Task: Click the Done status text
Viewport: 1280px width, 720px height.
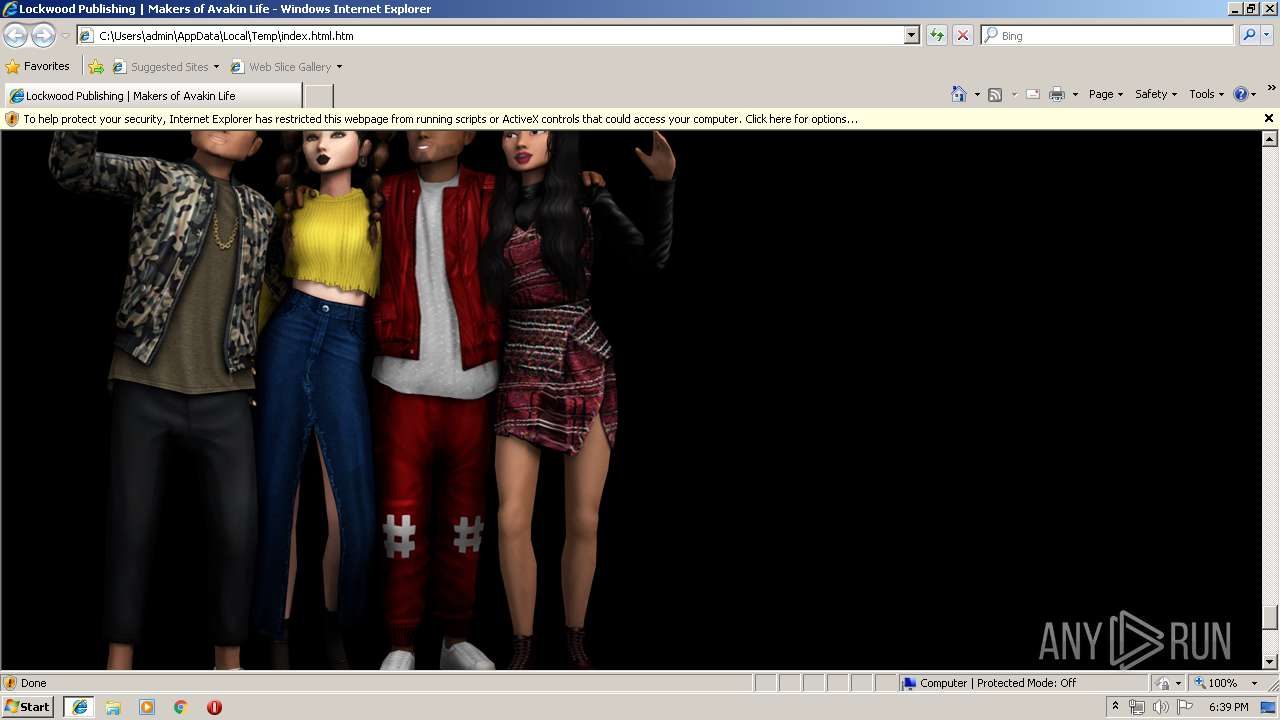Action: (x=34, y=683)
